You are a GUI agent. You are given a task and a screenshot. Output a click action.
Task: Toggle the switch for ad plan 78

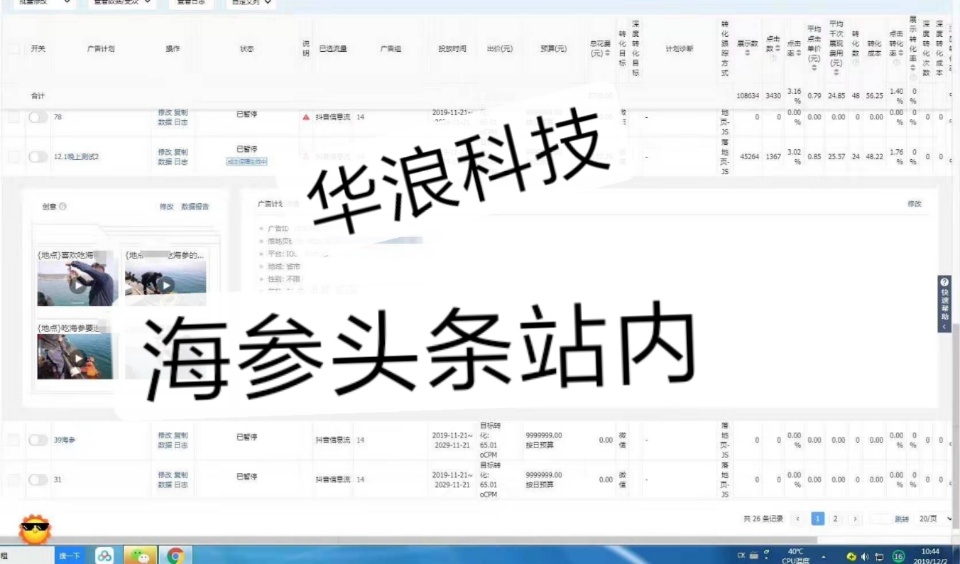38,117
